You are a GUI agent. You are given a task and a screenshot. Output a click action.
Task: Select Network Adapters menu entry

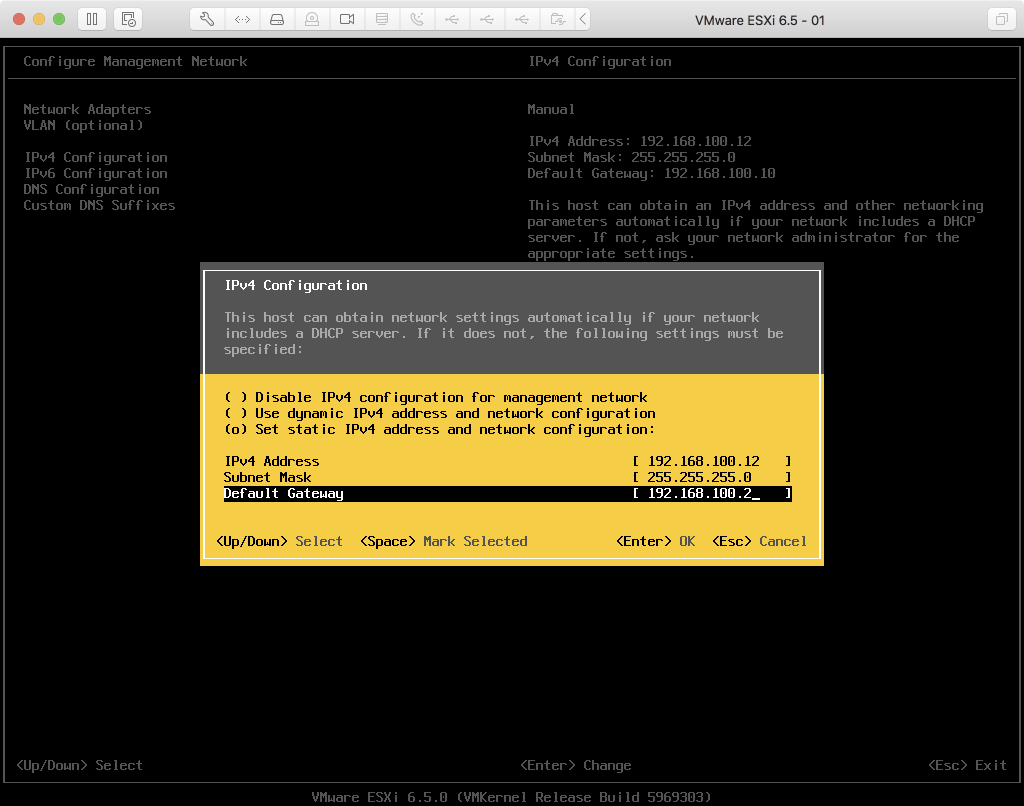coord(87,109)
